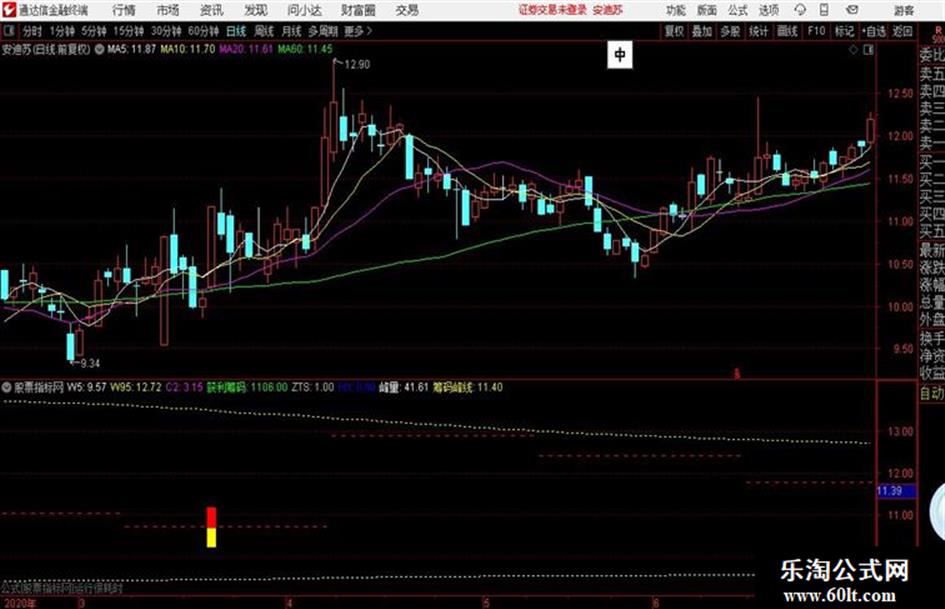Viewport: 945px width, 609px height.
Task: Open the envelope messages icon
Action: click(852, 10)
